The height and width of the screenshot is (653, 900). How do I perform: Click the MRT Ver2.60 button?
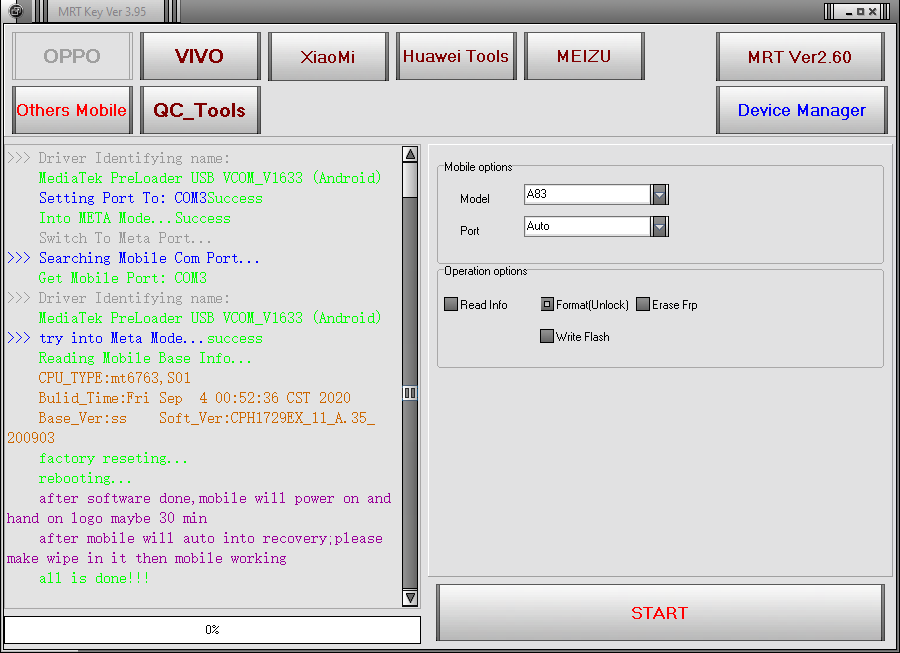coord(800,56)
